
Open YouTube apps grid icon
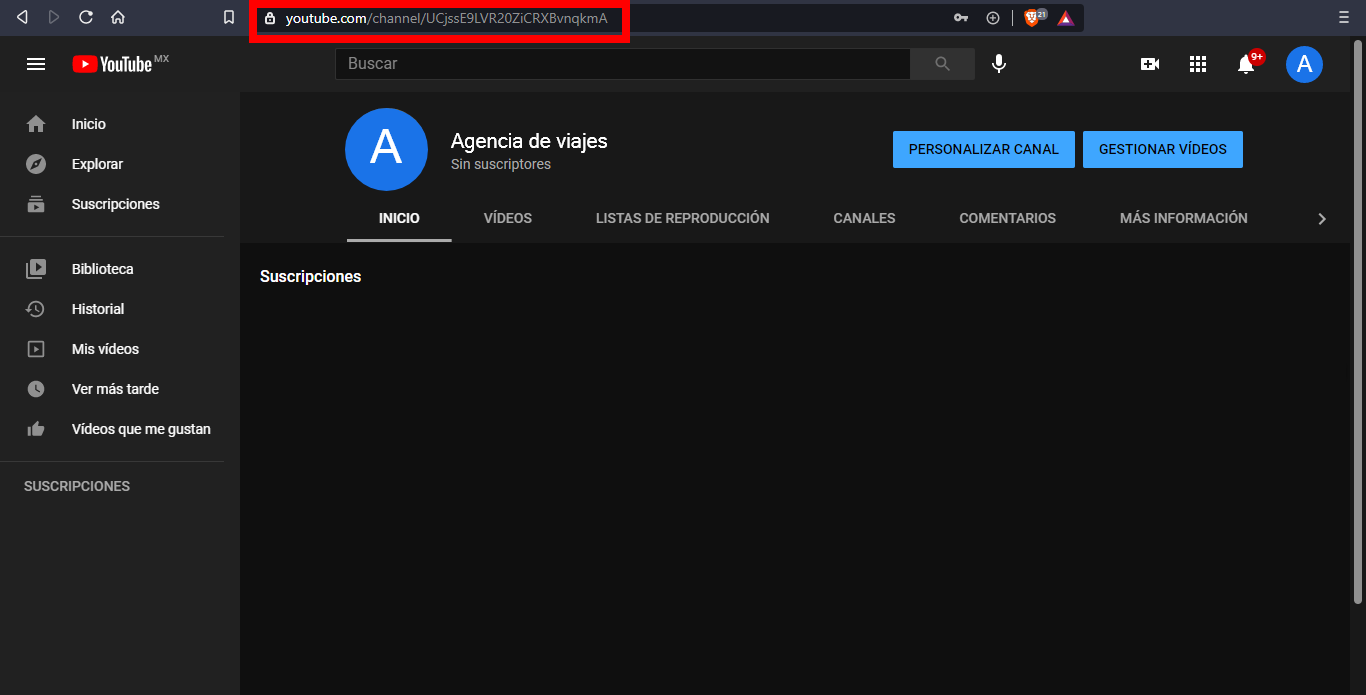1198,64
